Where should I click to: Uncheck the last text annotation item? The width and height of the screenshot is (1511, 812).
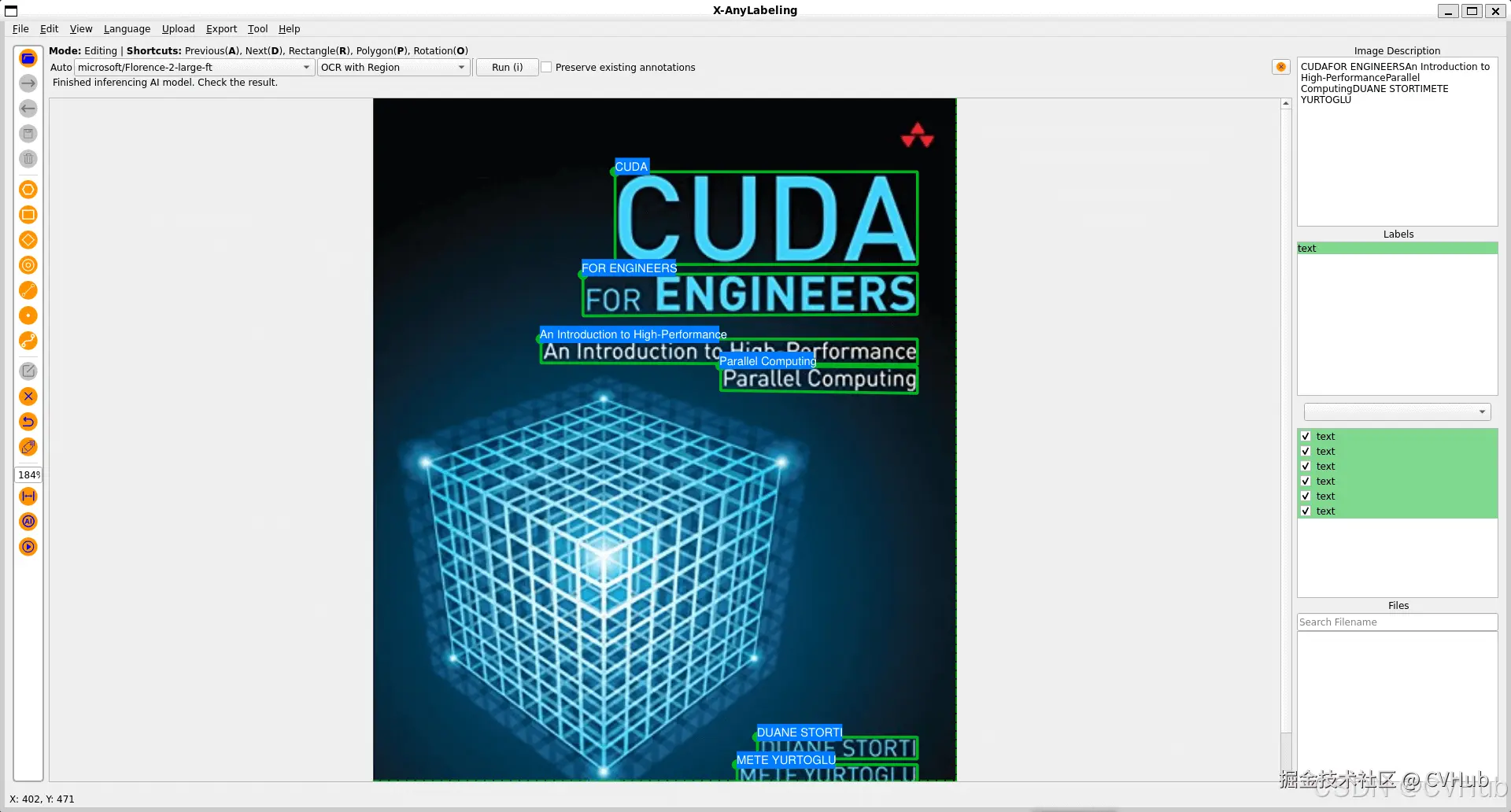tap(1306, 511)
